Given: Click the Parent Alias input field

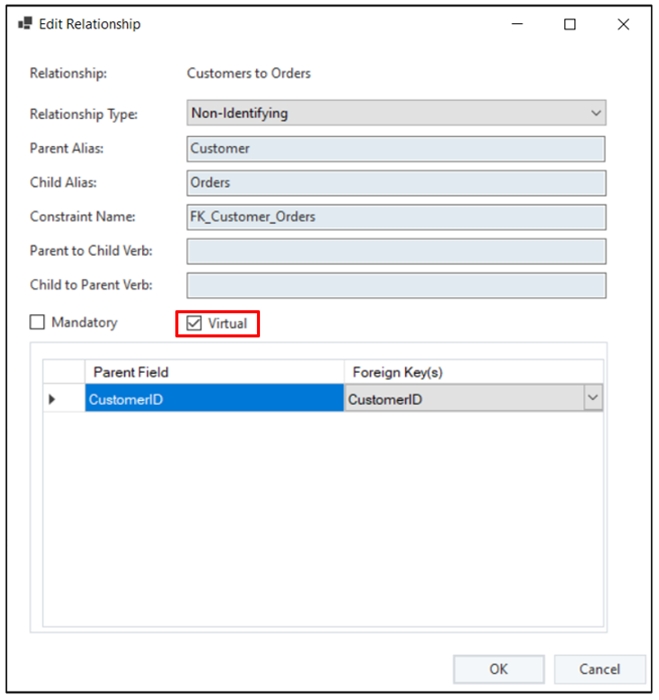Looking at the screenshot, I should [x=396, y=149].
